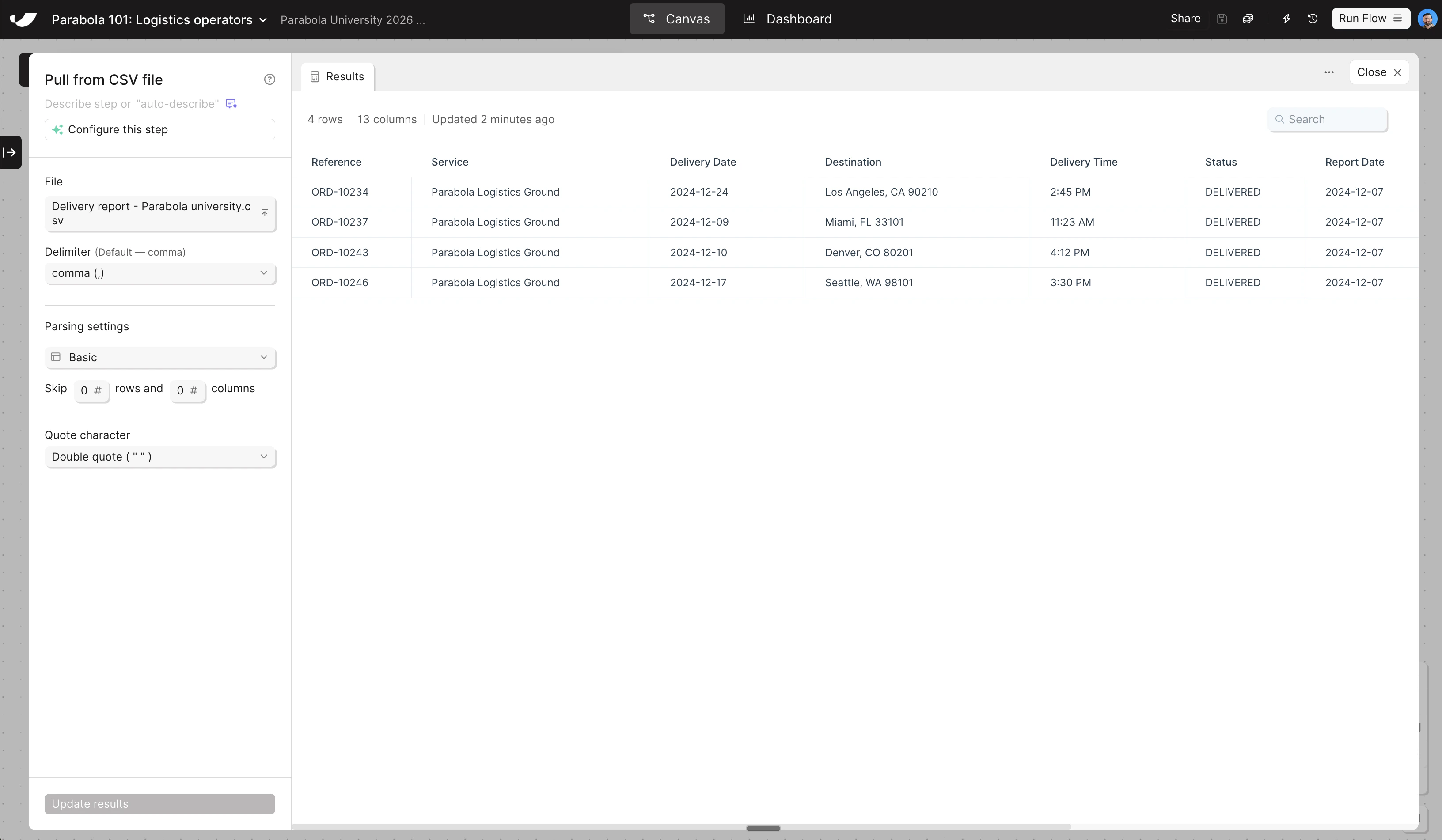1442x840 pixels.
Task: Open the Delimiter comma dropdown
Action: click(160, 273)
